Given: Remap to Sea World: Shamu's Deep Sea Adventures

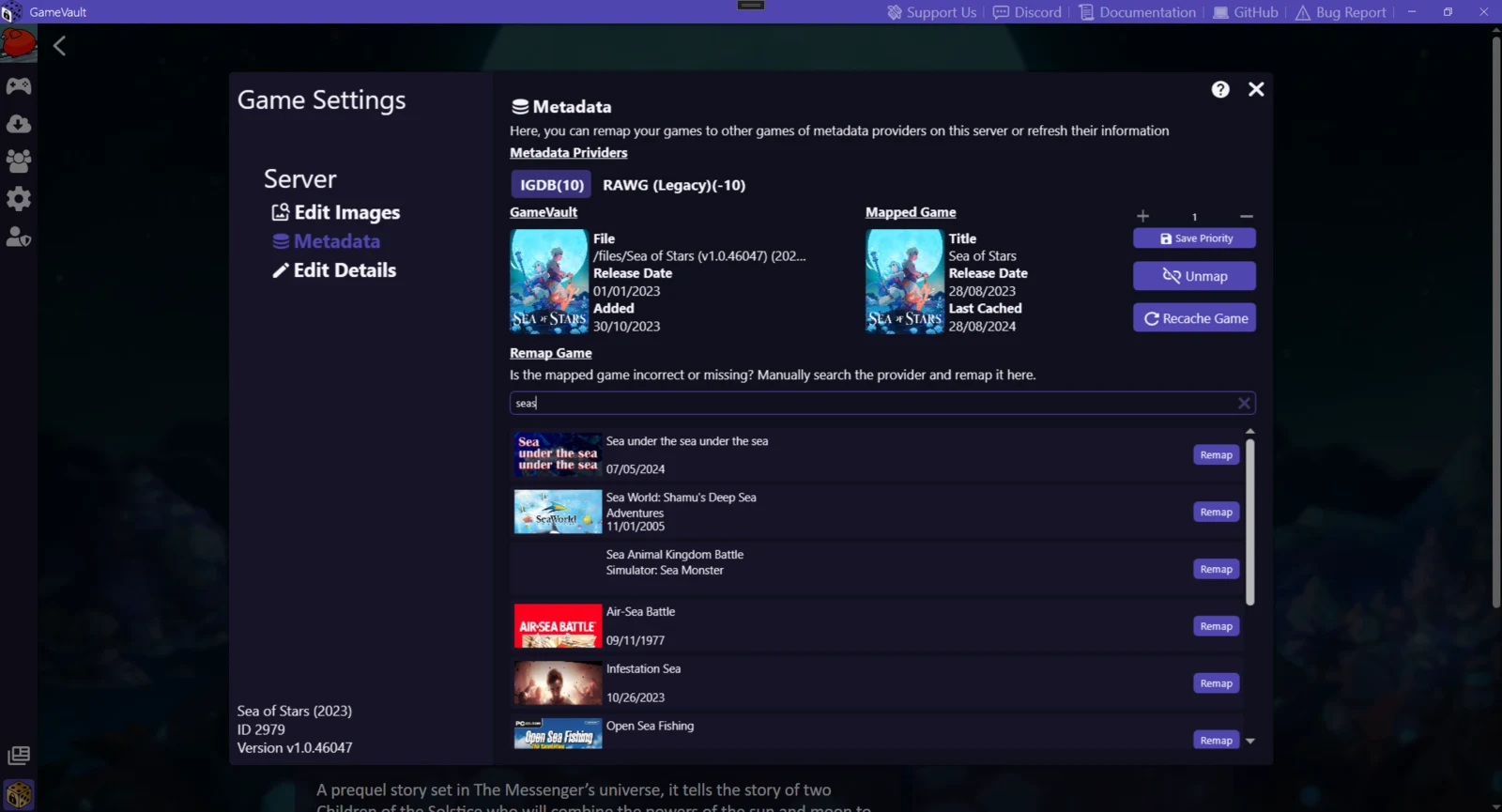Looking at the screenshot, I should 1216,513.
